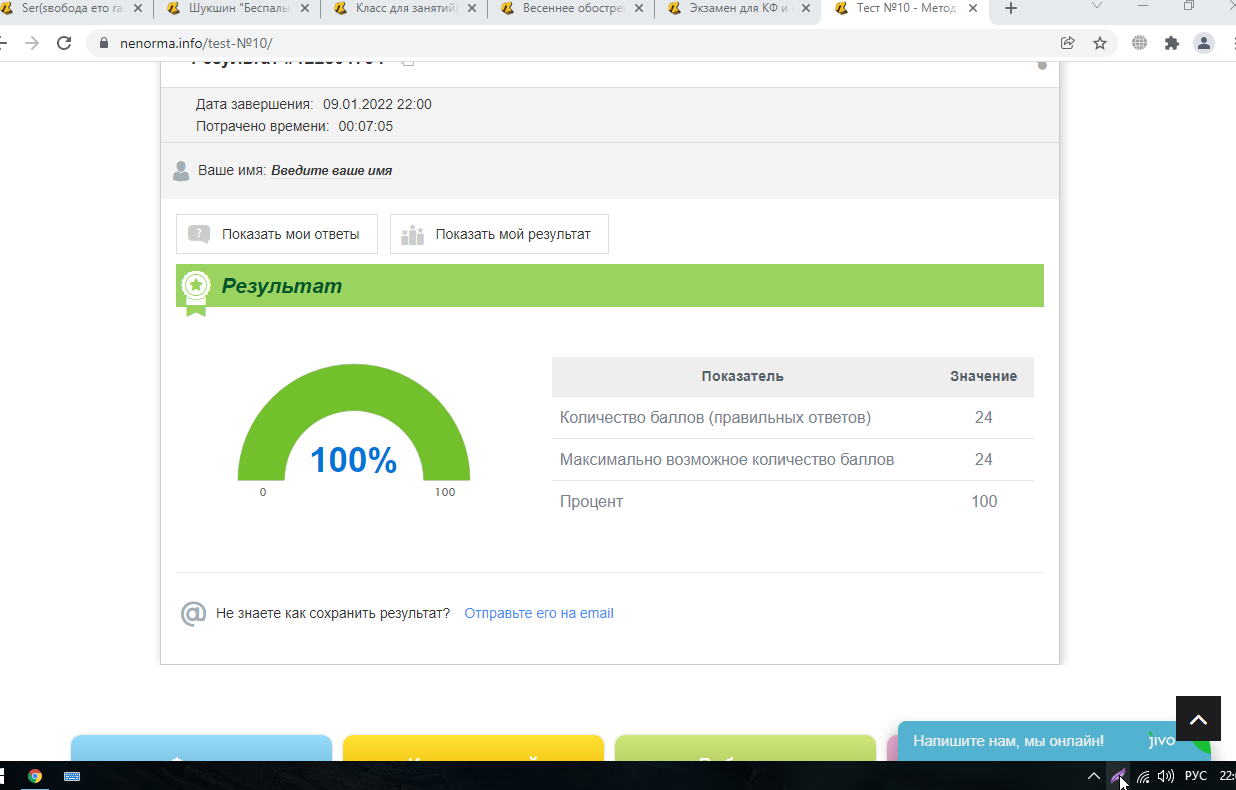Switch input language via РУС indicator
Screen dimensions: 1236x790
coord(1195,776)
